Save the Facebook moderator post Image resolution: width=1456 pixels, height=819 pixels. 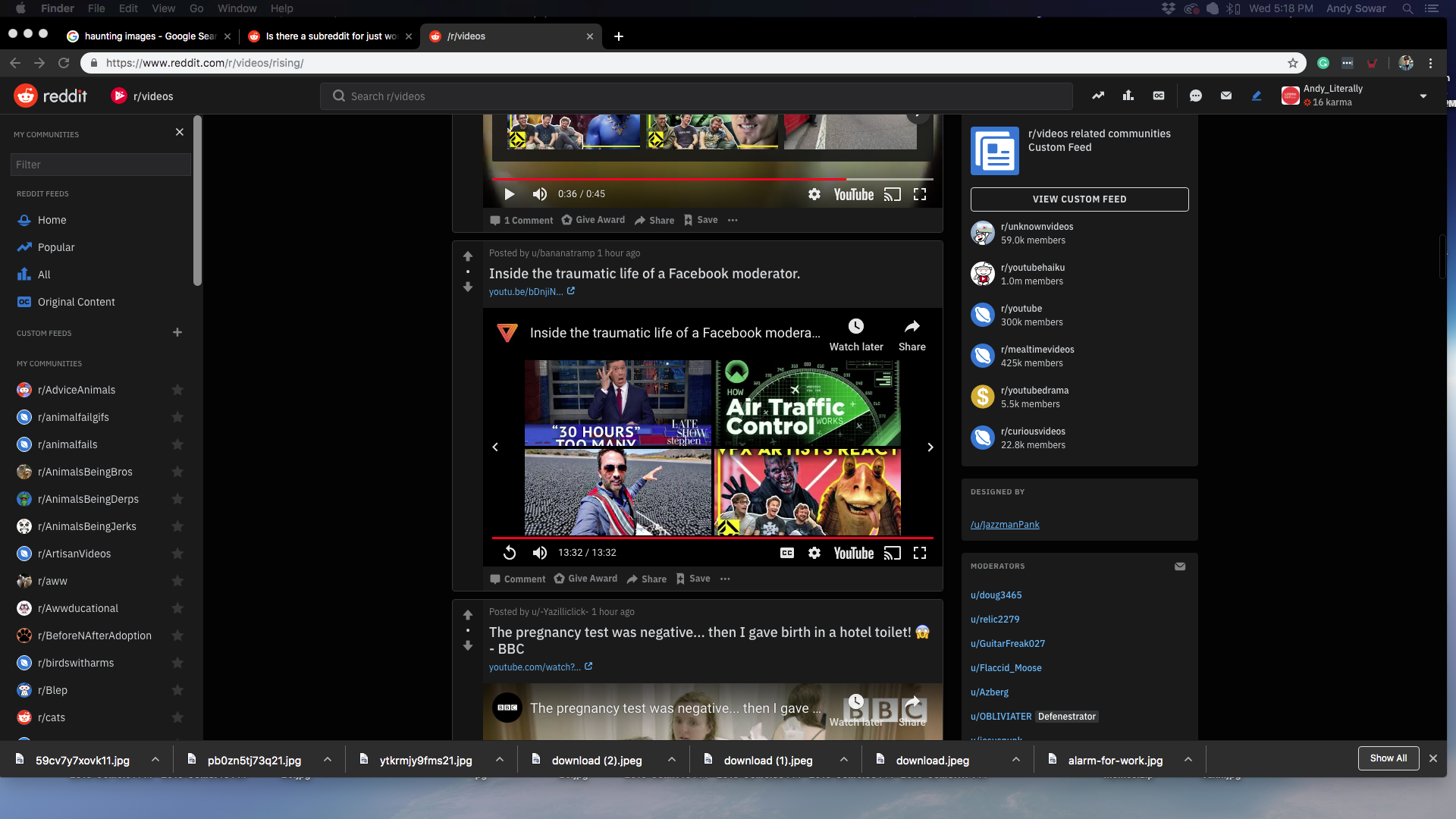[693, 579]
